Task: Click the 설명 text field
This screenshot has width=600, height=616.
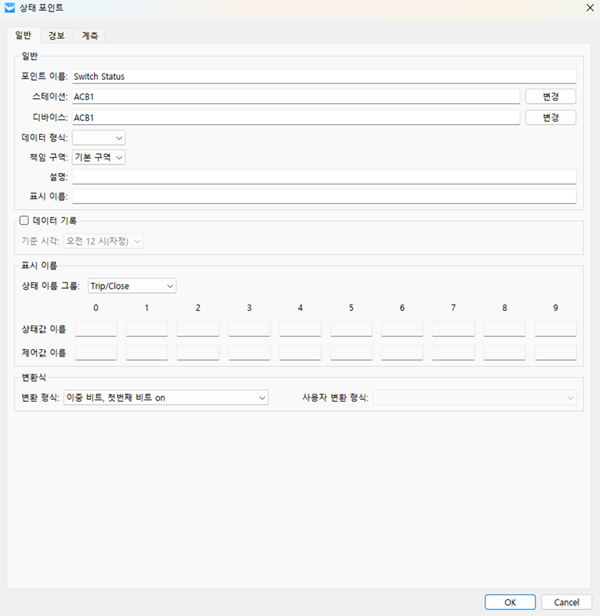Action: coord(324,177)
